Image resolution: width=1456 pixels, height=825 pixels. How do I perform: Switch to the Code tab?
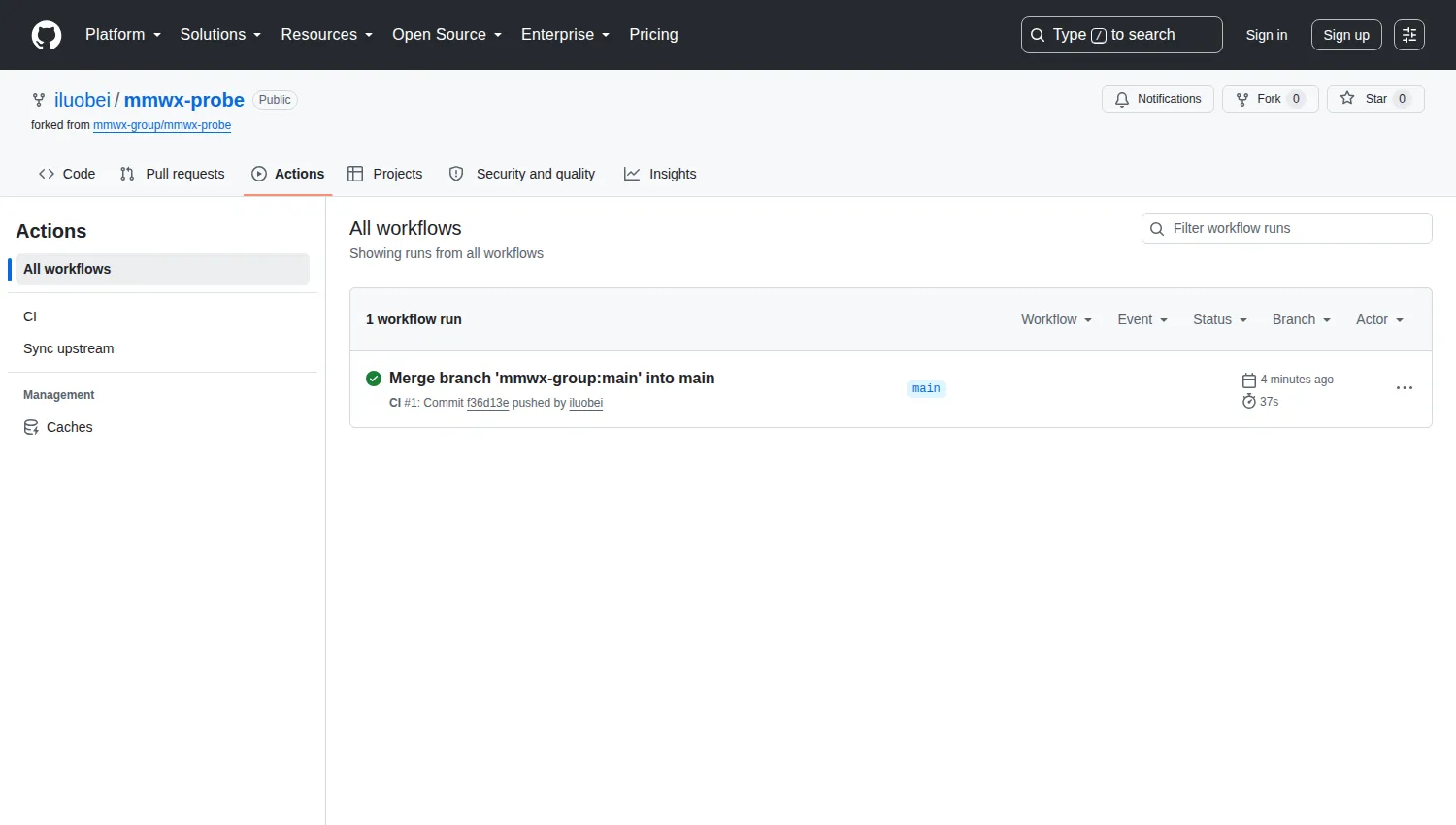pos(67,174)
